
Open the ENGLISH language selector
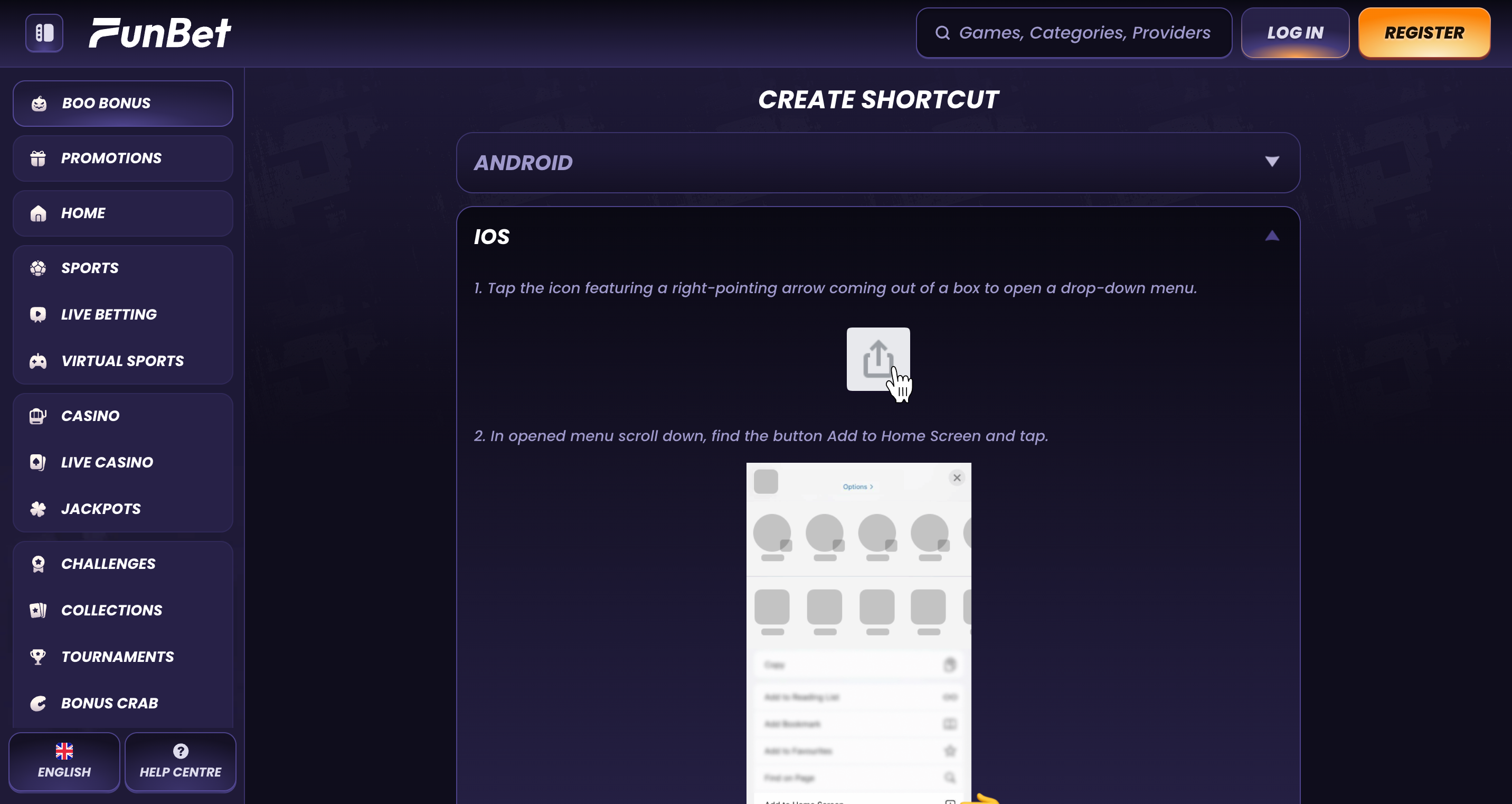(64, 762)
